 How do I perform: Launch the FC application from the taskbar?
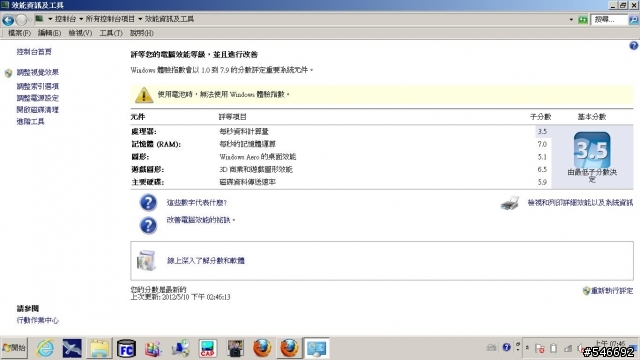coord(126,349)
